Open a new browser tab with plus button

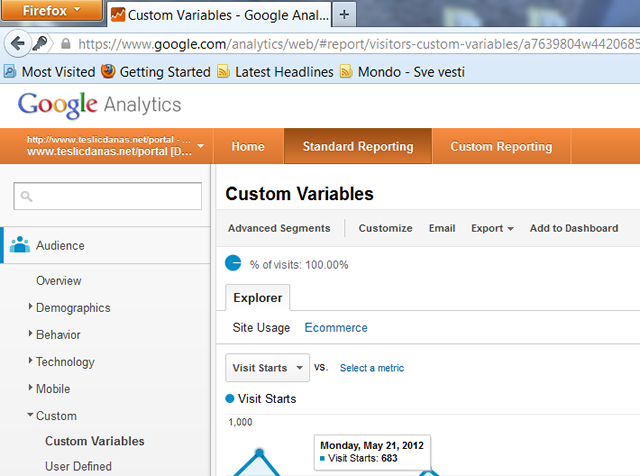[345, 15]
